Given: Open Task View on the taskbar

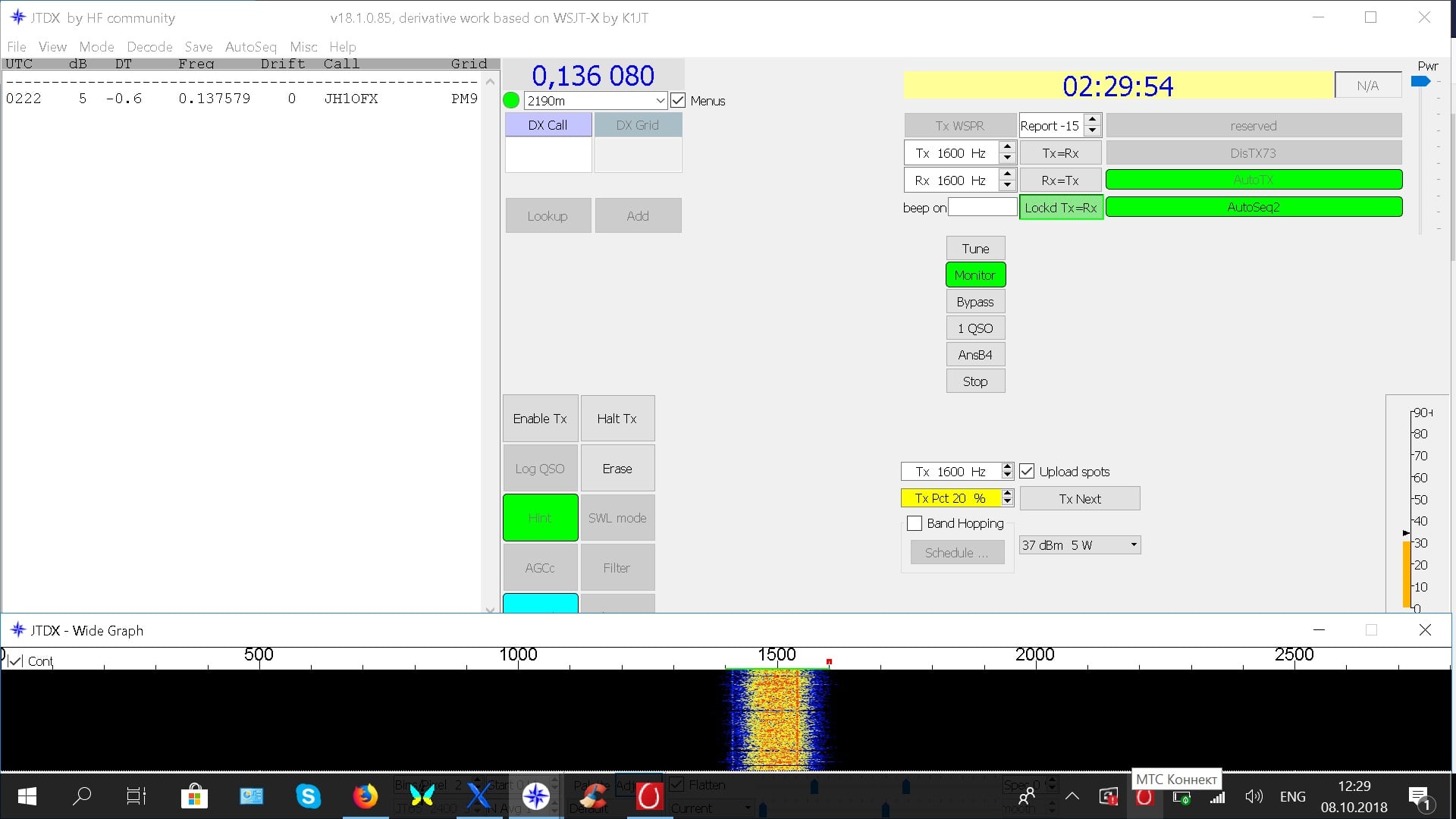Looking at the screenshot, I should point(136,796).
